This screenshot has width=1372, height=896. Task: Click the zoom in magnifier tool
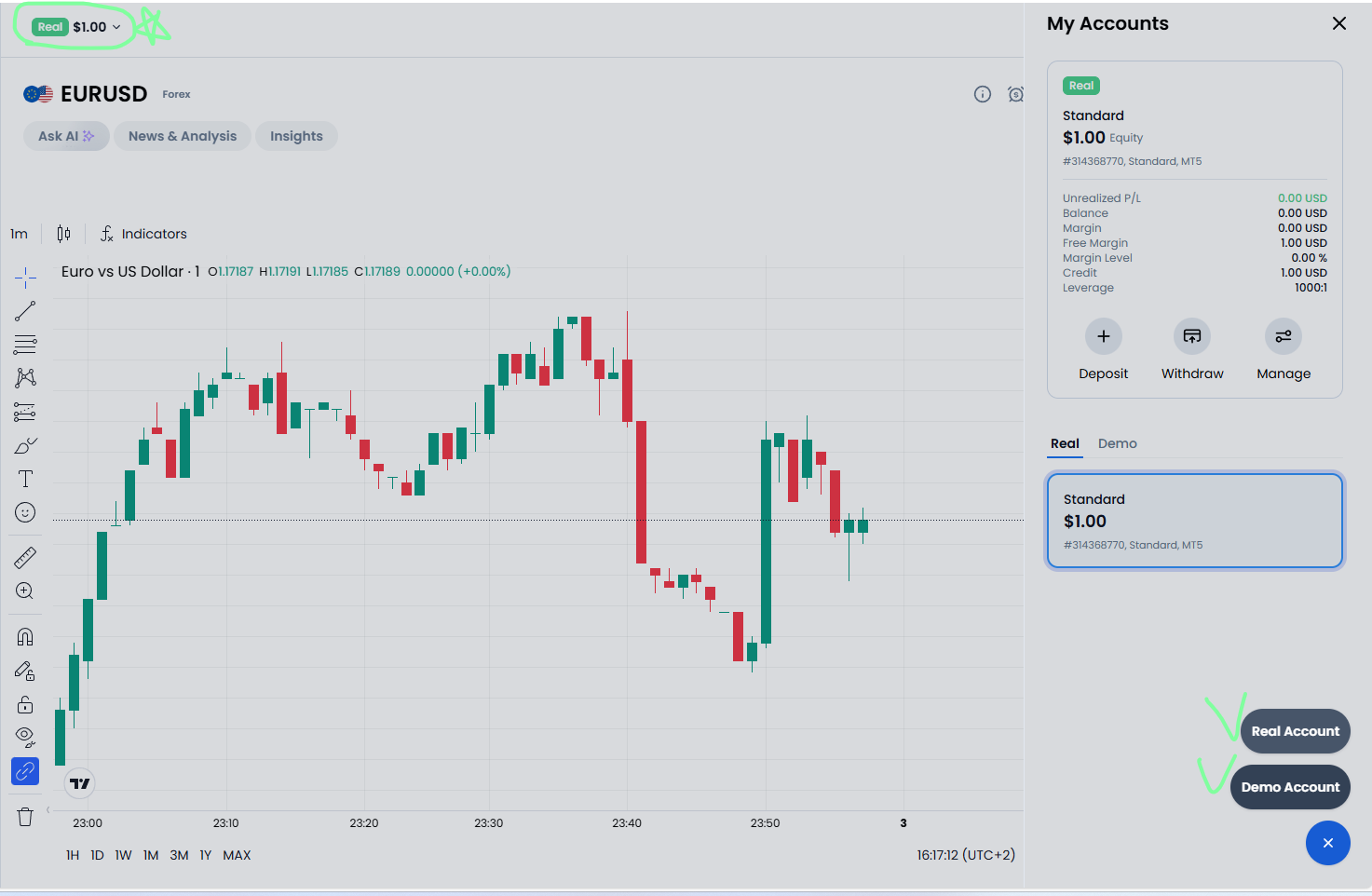[x=25, y=591]
